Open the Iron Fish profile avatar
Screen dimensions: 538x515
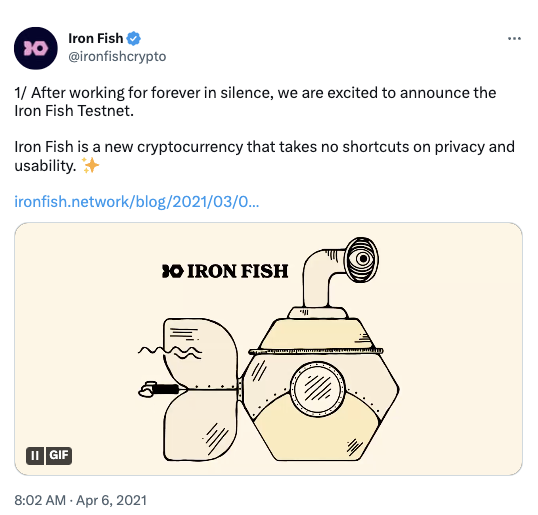(x=36, y=48)
